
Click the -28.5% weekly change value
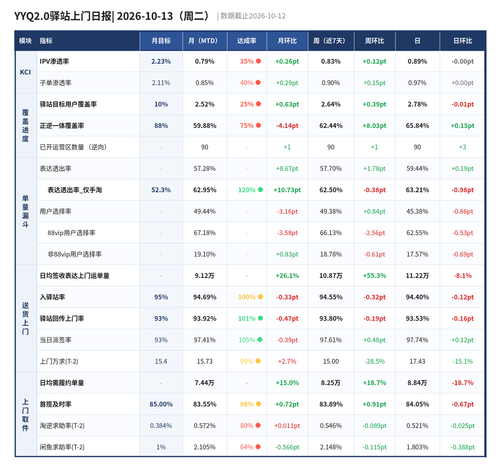pyautogui.click(x=375, y=361)
